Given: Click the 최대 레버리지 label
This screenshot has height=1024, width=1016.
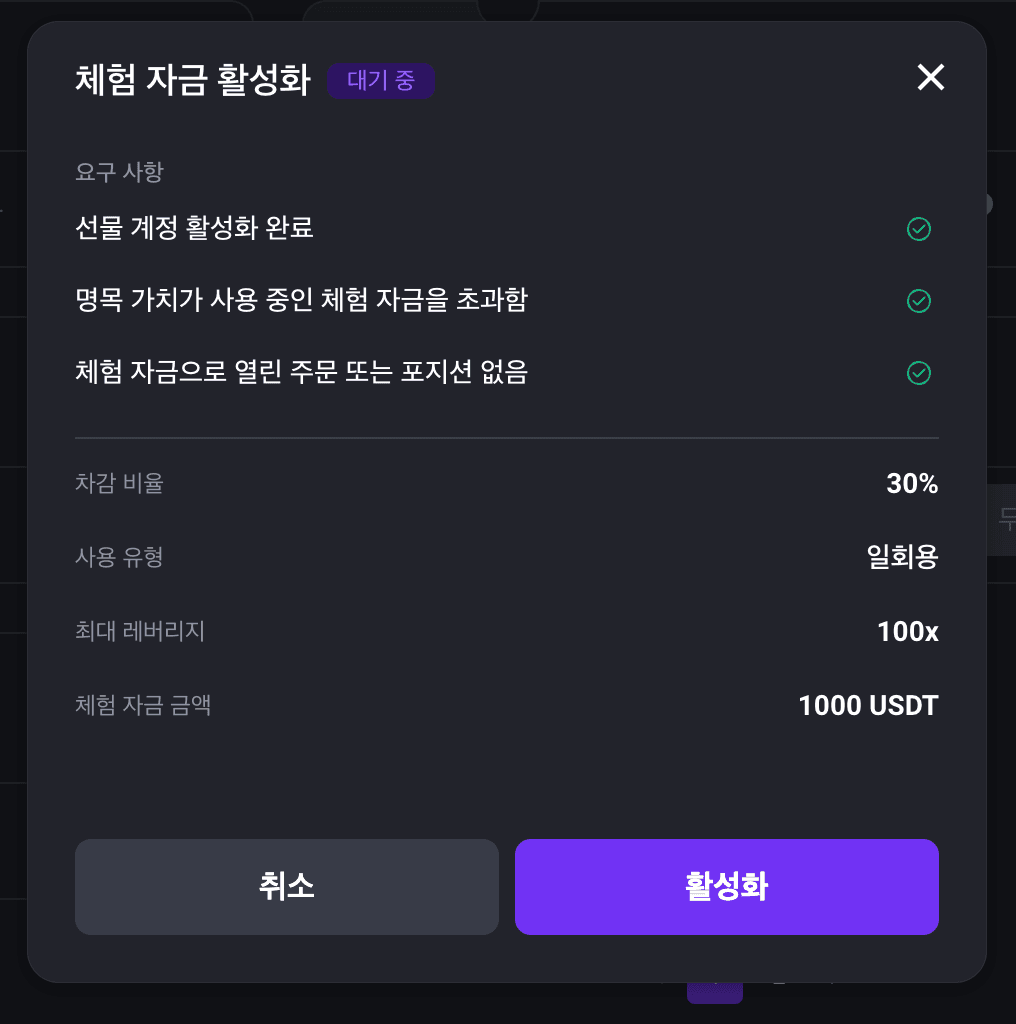Looking at the screenshot, I should click(140, 631).
